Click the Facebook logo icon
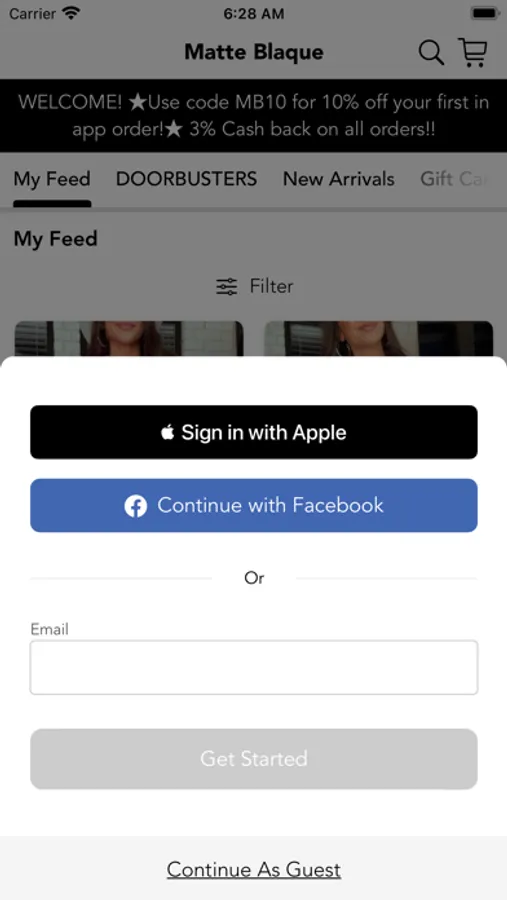 click(136, 506)
